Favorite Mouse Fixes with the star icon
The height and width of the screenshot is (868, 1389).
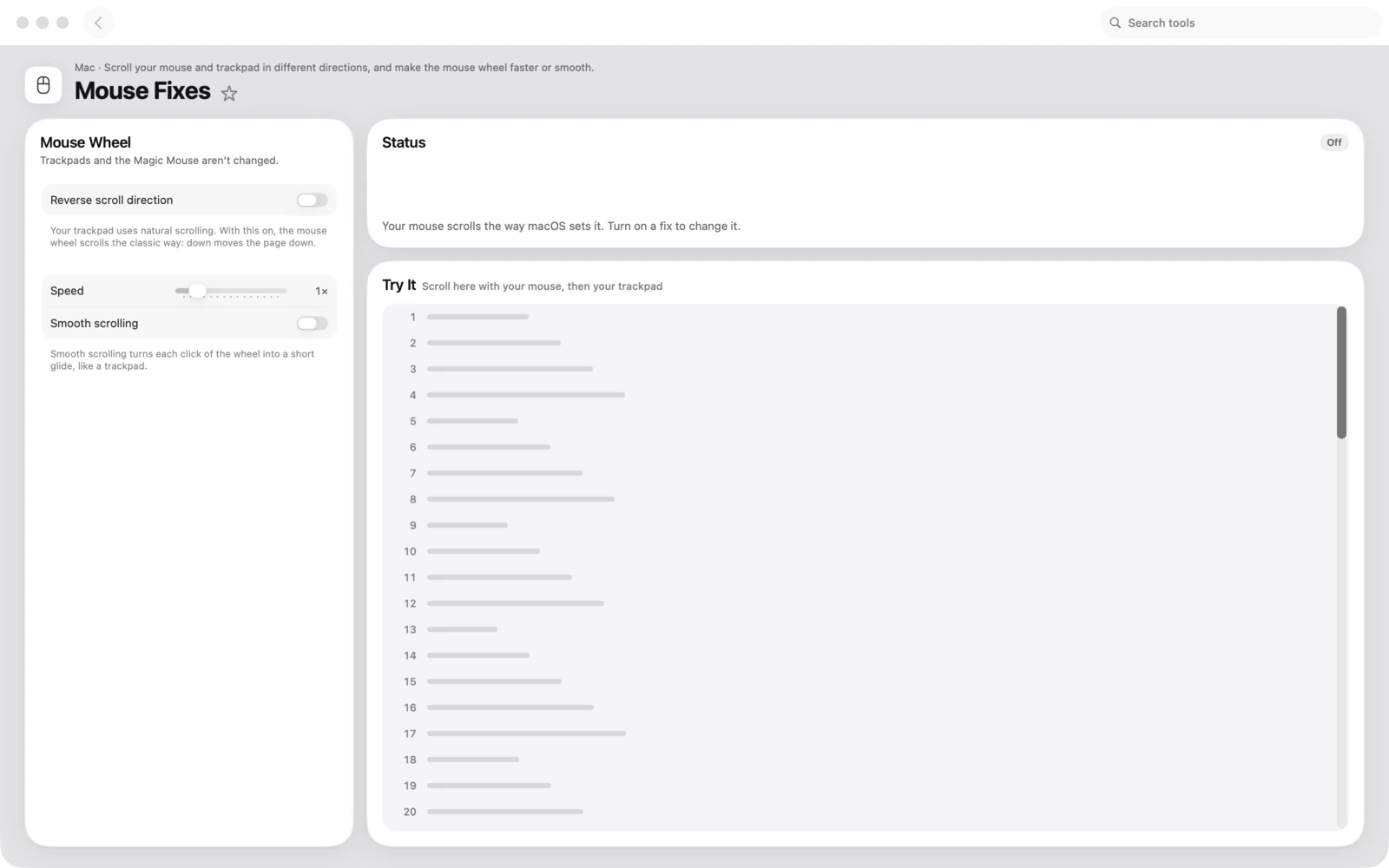pyautogui.click(x=229, y=93)
